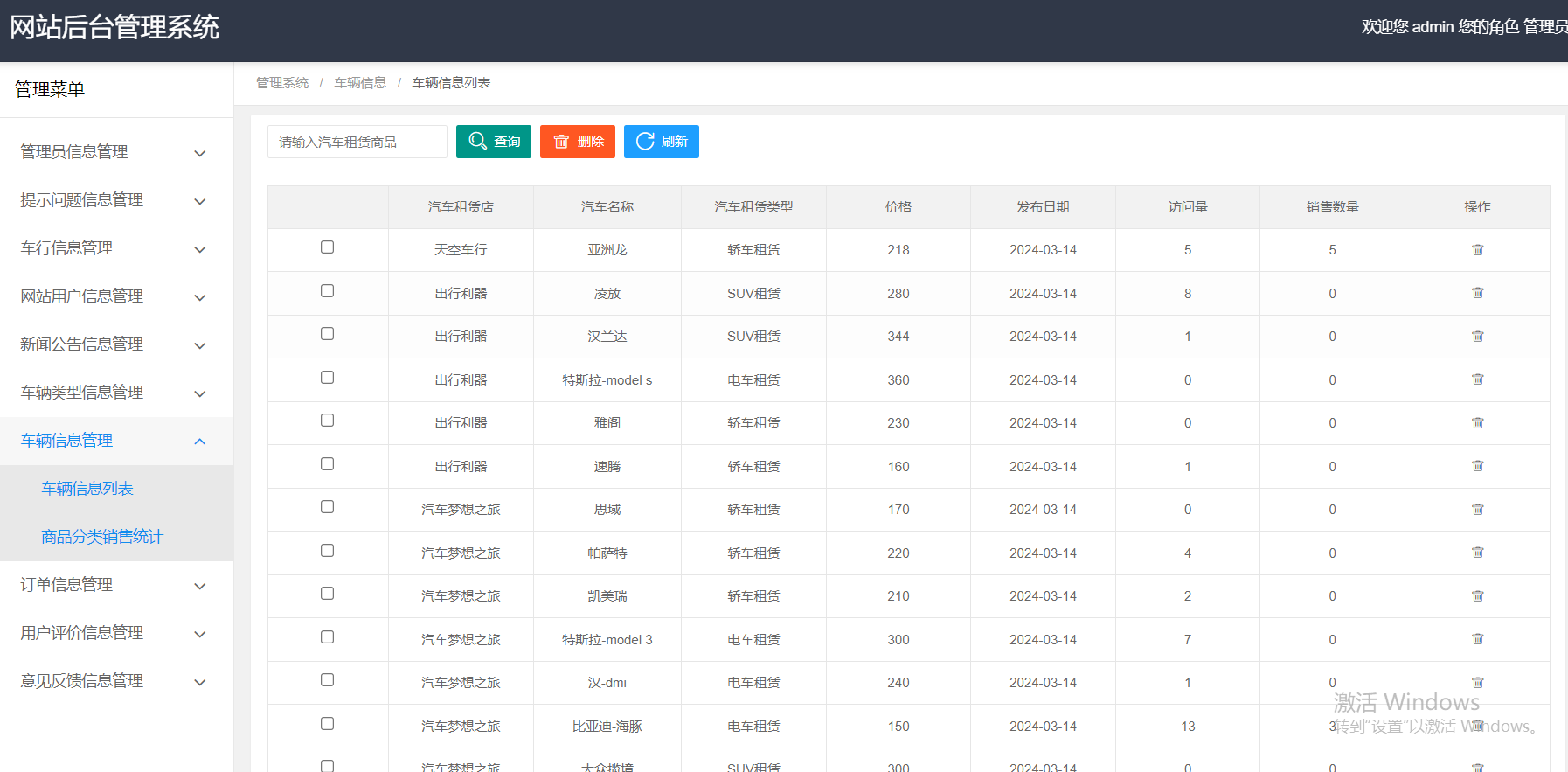Viewport: 1568px width, 772px height.
Task: Open 车辆信息列表 submenu item
Action: coord(87,489)
